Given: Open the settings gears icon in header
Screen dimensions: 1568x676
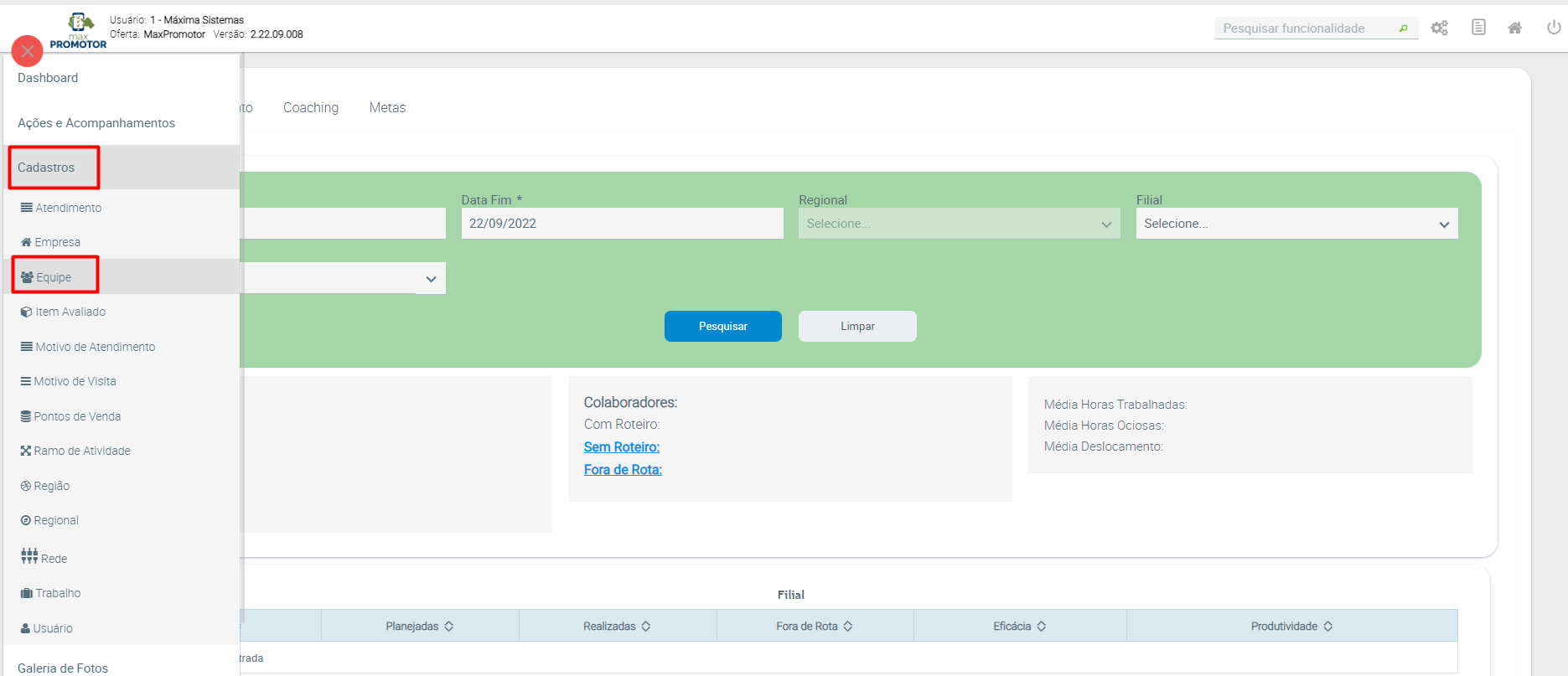Looking at the screenshot, I should [1439, 28].
